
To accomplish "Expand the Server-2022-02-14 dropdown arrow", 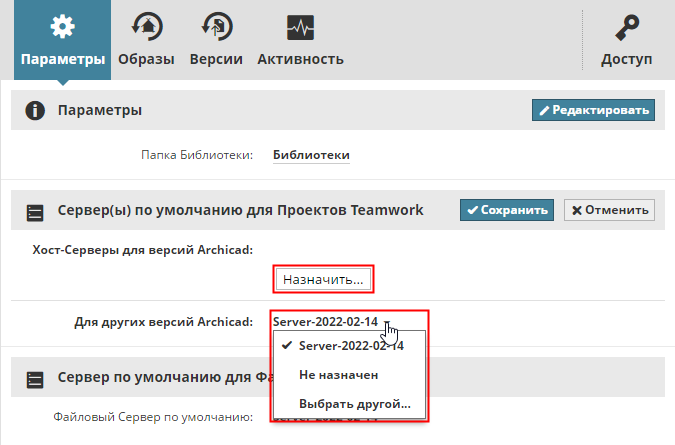I will [387, 322].
